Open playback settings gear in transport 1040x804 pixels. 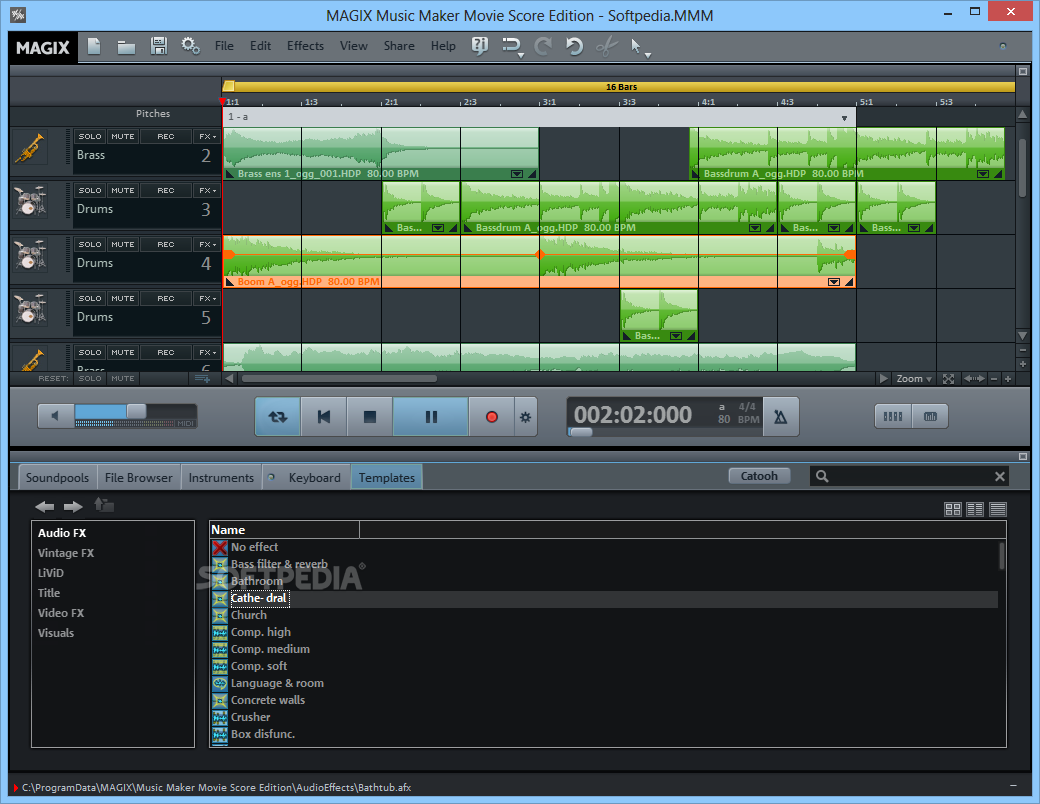[x=525, y=417]
